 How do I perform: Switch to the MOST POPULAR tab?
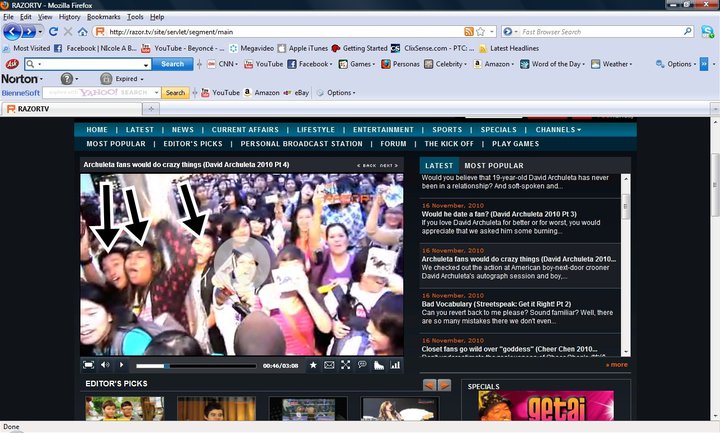point(494,165)
